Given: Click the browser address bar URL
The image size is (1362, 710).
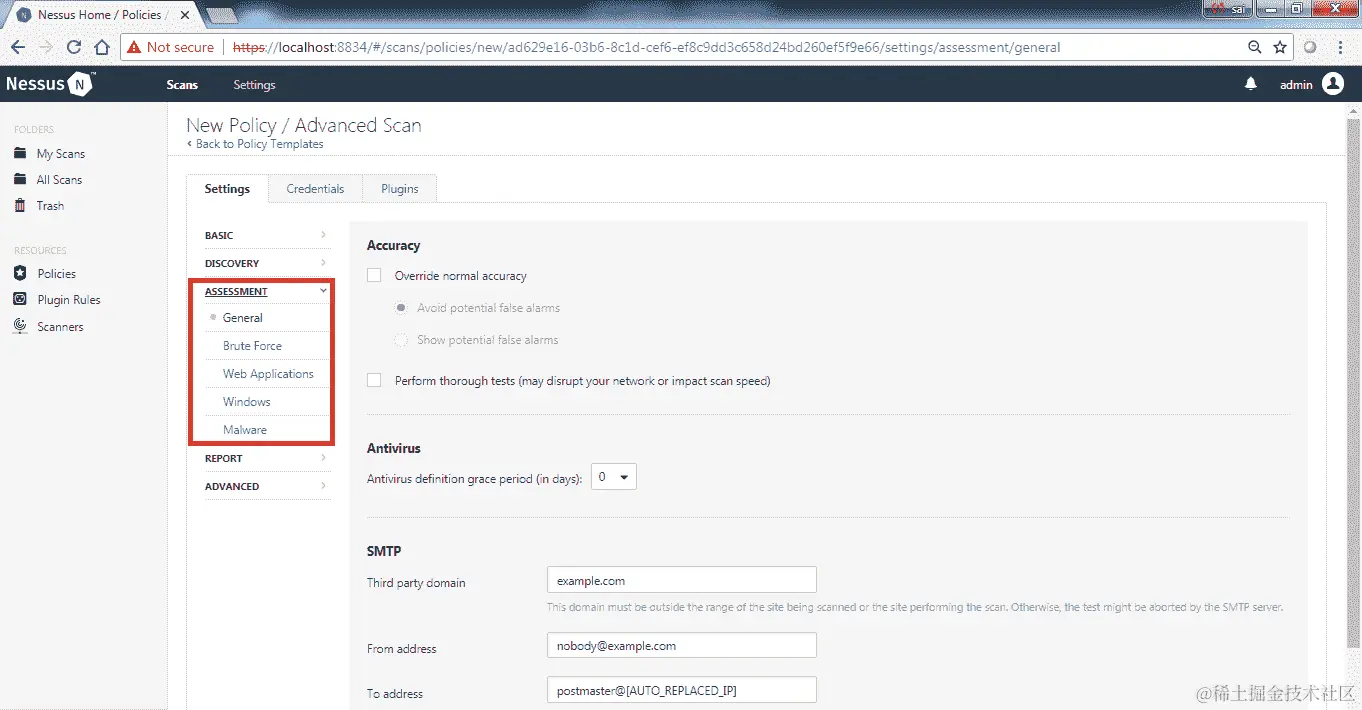Looking at the screenshot, I should 646,47.
